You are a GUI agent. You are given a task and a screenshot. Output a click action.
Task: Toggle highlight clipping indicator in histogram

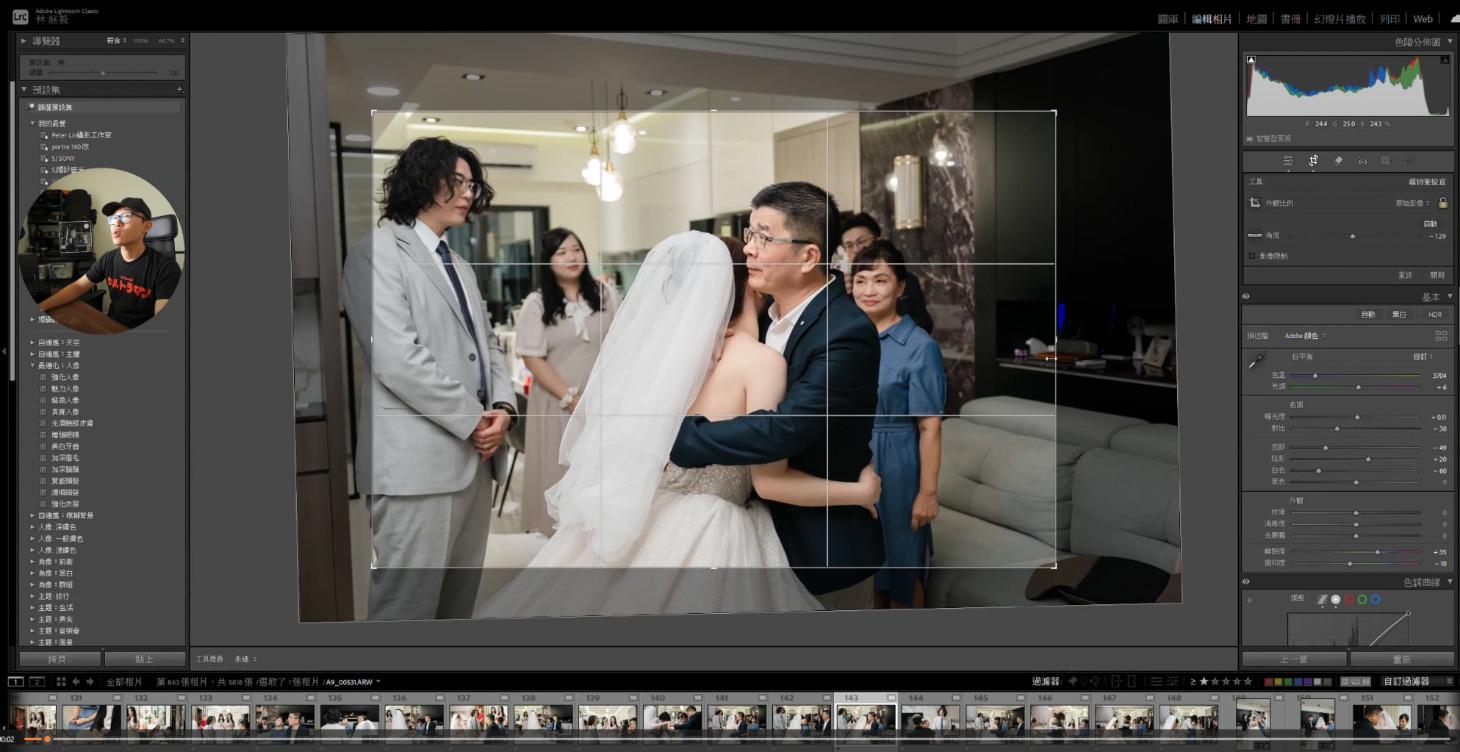(x=1444, y=60)
